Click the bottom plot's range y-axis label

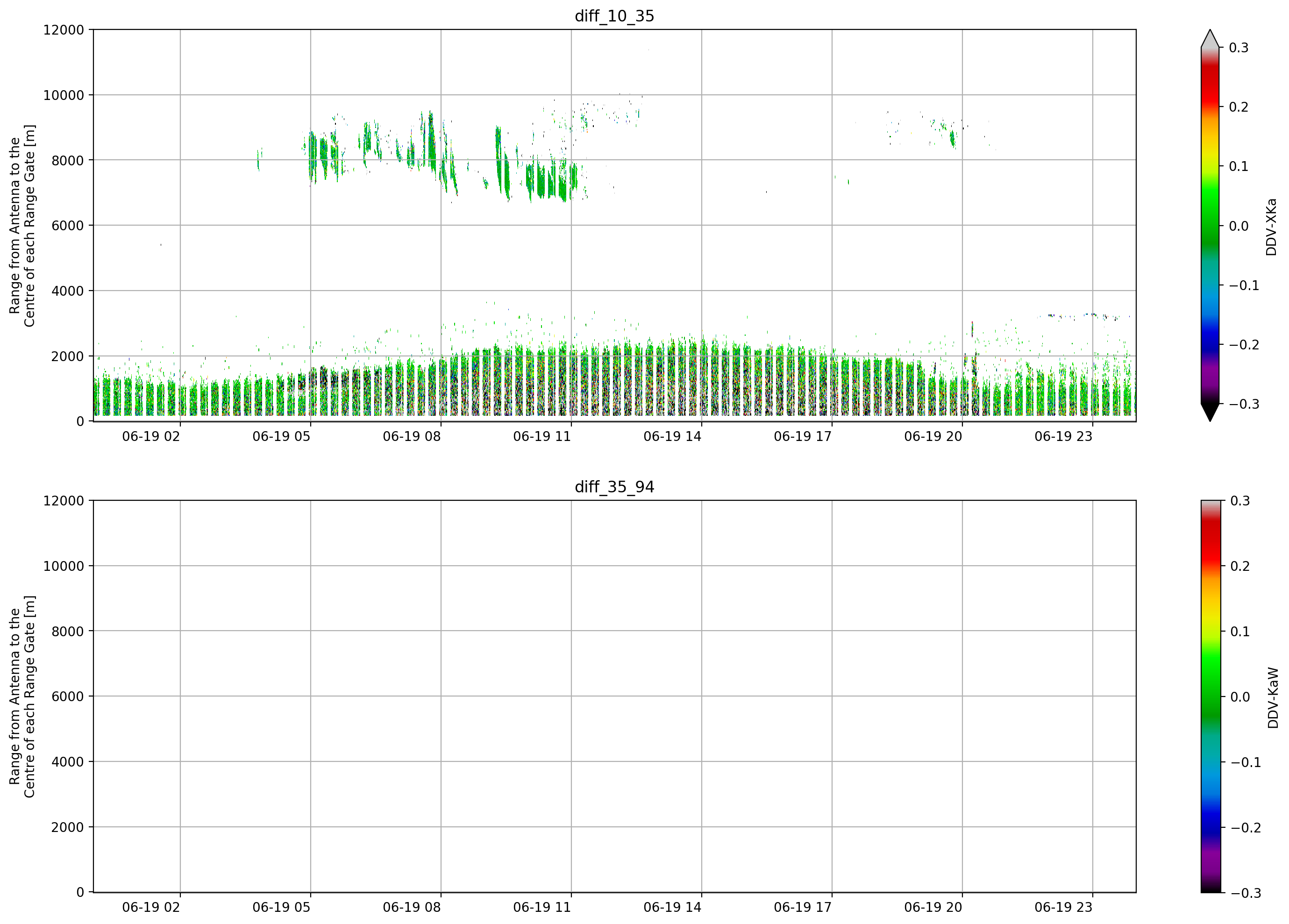(22, 697)
